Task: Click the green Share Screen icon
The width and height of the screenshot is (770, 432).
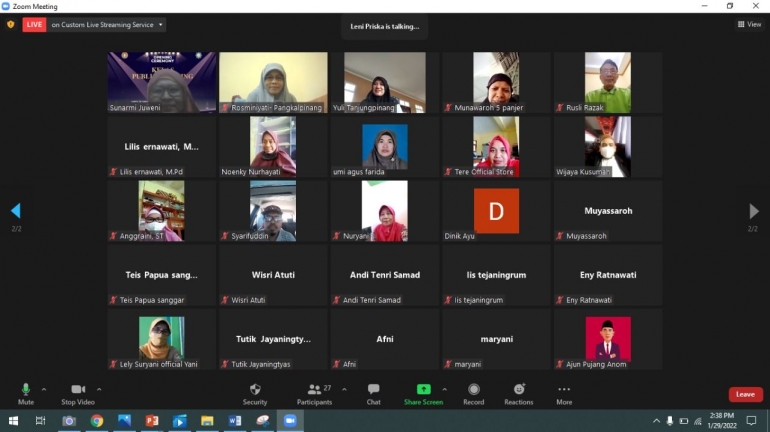Action: (423, 390)
